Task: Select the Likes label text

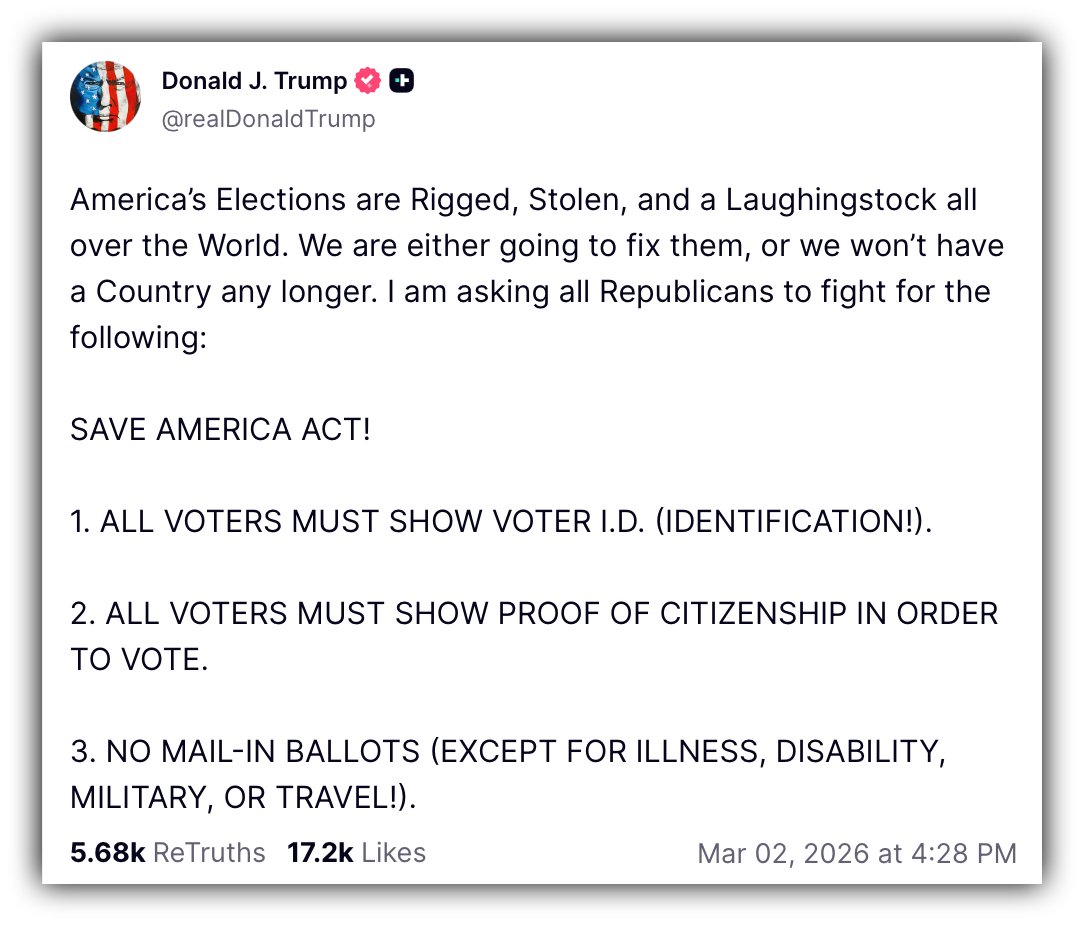Action: point(394,853)
